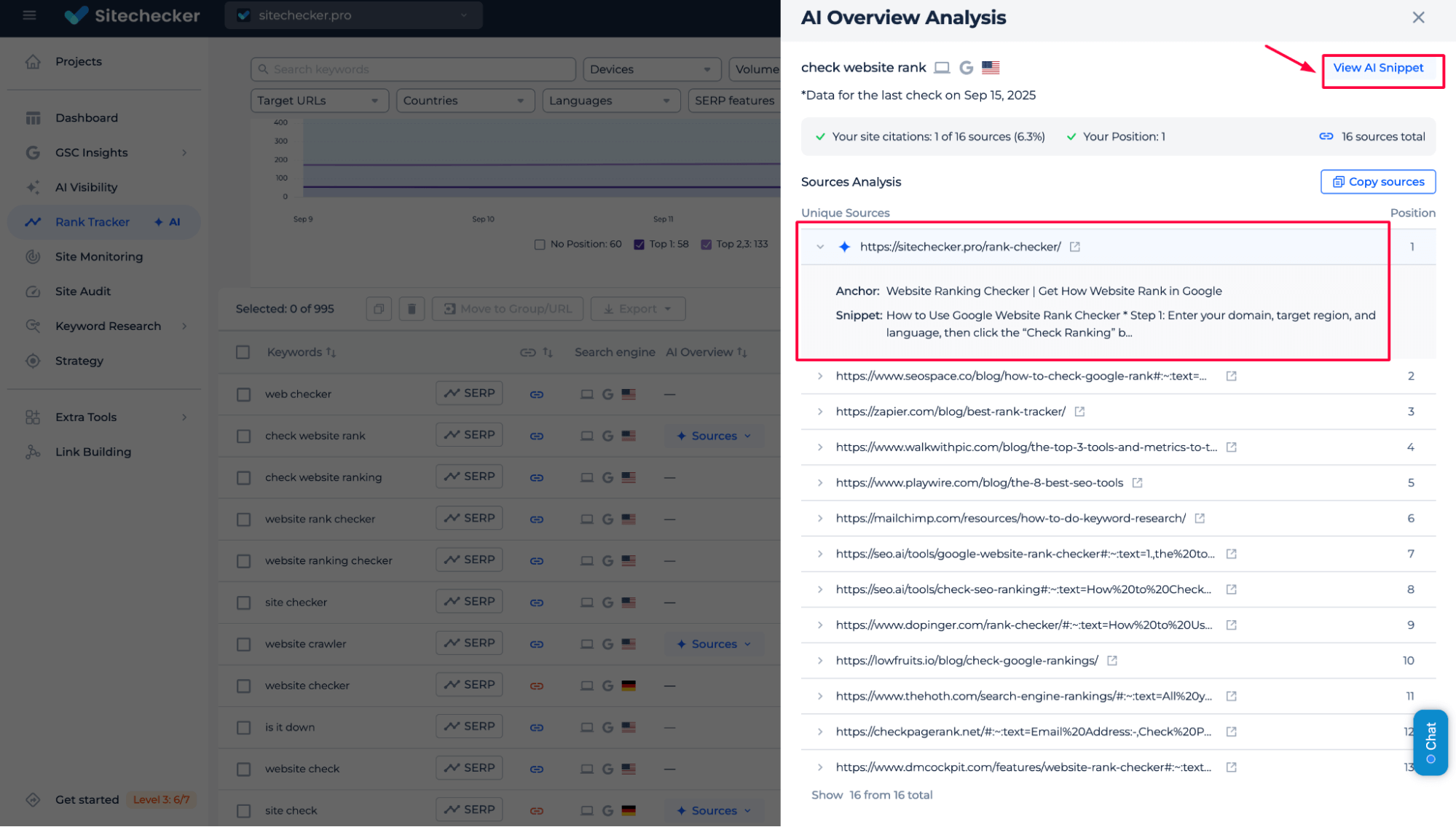Click the copy icon next to Selected count
The width and height of the screenshot is (1456, 827).
click(x=379, y=309)
